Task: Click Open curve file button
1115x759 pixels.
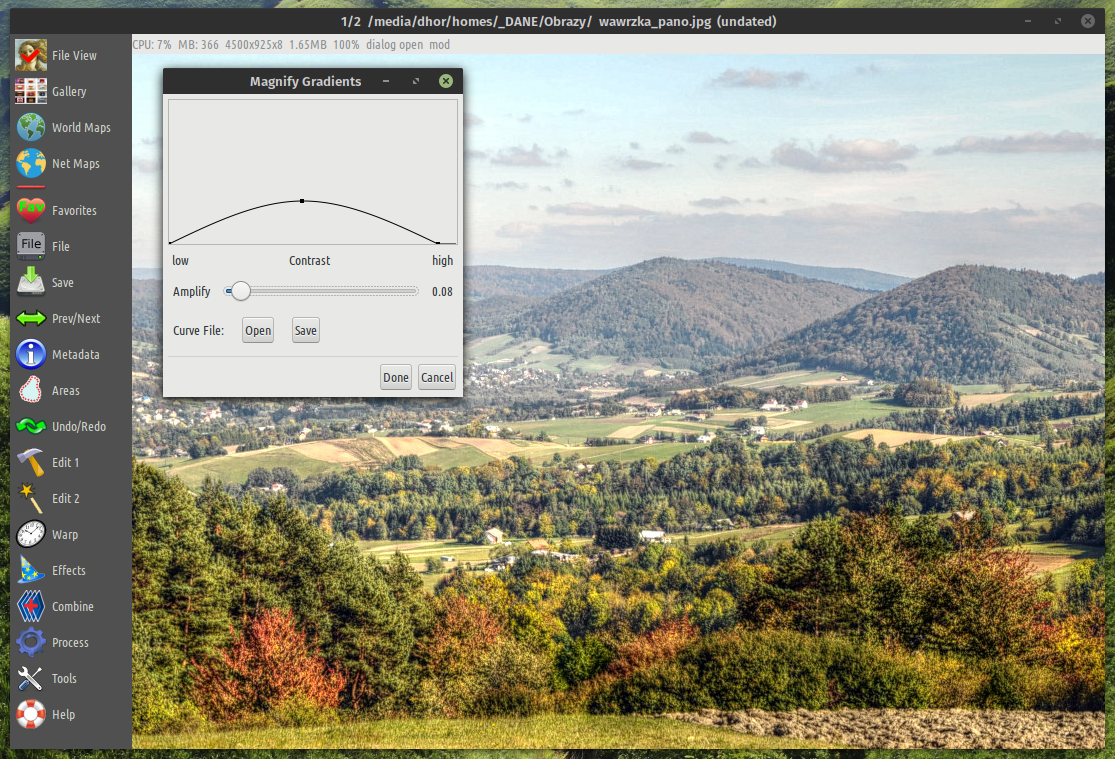Action: tap(257, 330)
